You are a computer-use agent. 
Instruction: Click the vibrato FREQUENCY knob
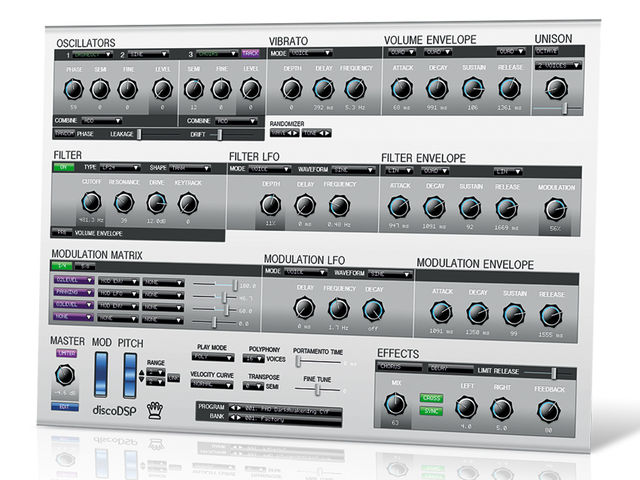click(356, 89)
